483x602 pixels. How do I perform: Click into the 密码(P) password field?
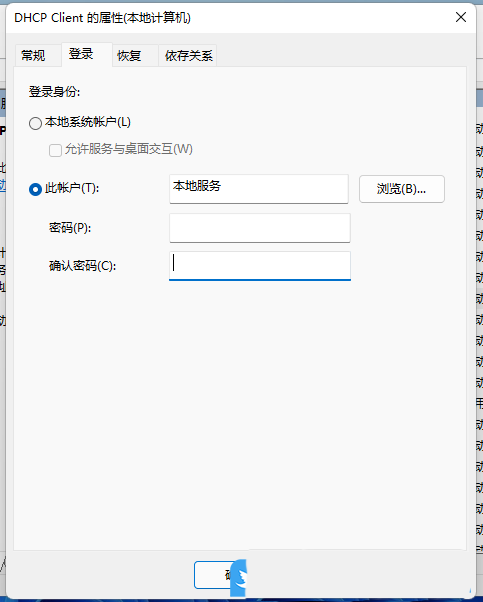coord(260,228)
